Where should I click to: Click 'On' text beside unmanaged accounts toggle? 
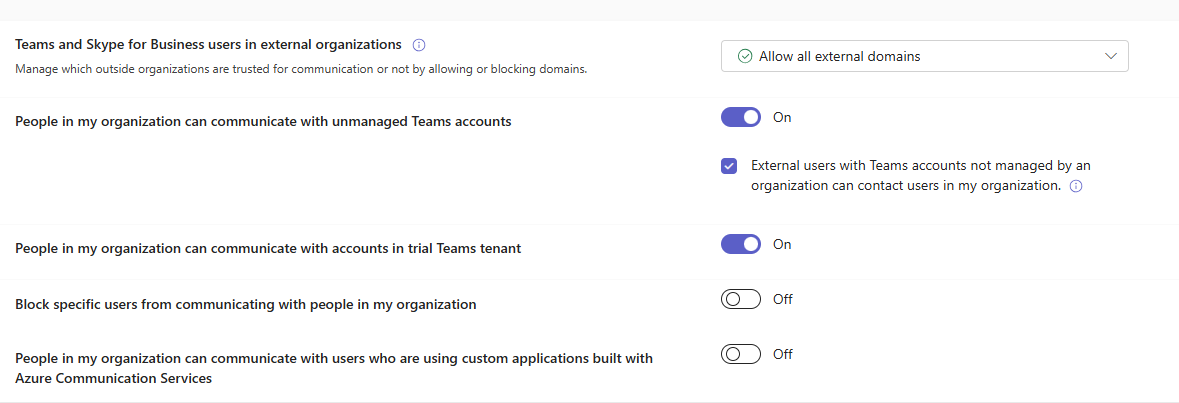pos(782,117)
